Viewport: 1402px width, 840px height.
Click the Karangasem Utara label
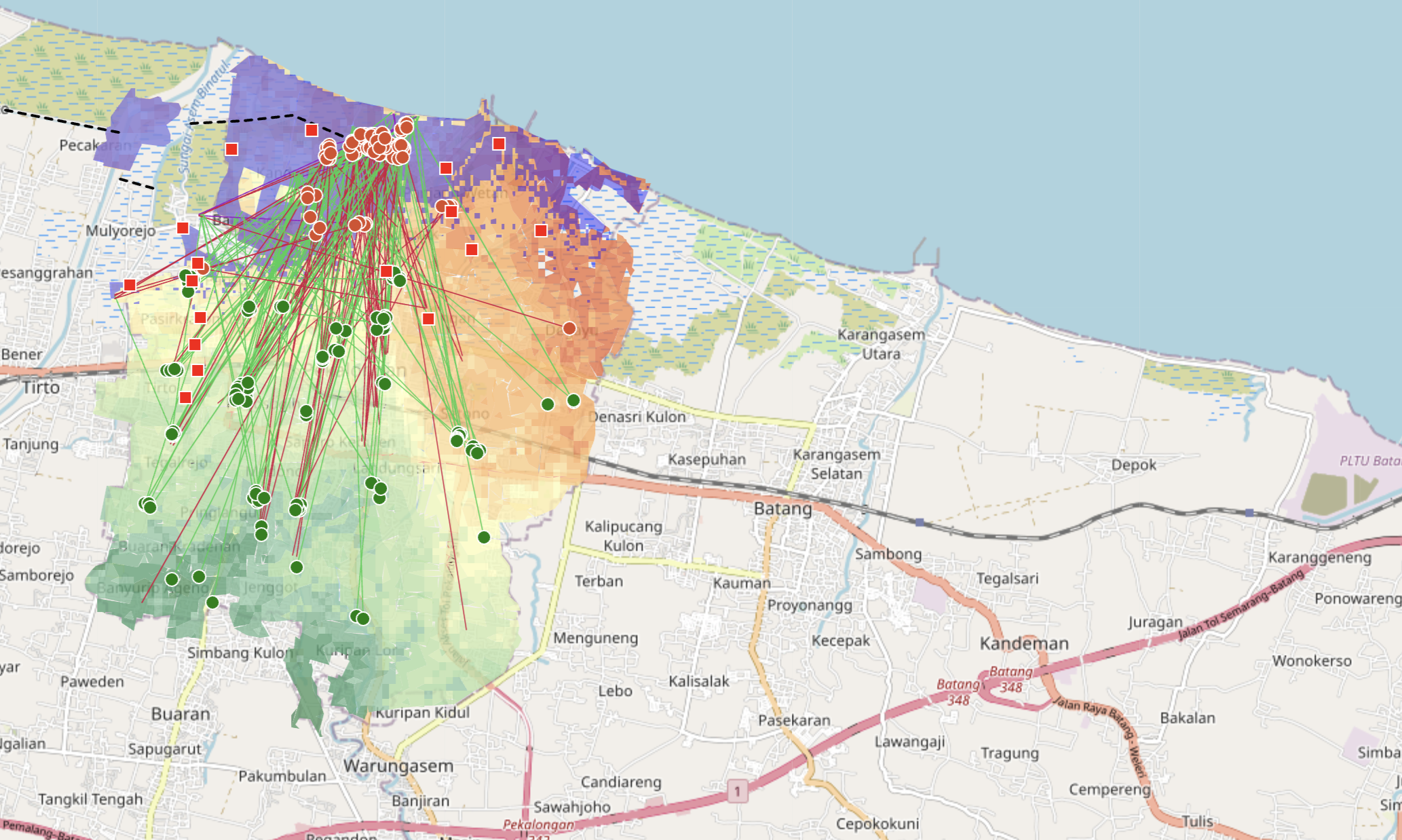[x=881, y=344]
